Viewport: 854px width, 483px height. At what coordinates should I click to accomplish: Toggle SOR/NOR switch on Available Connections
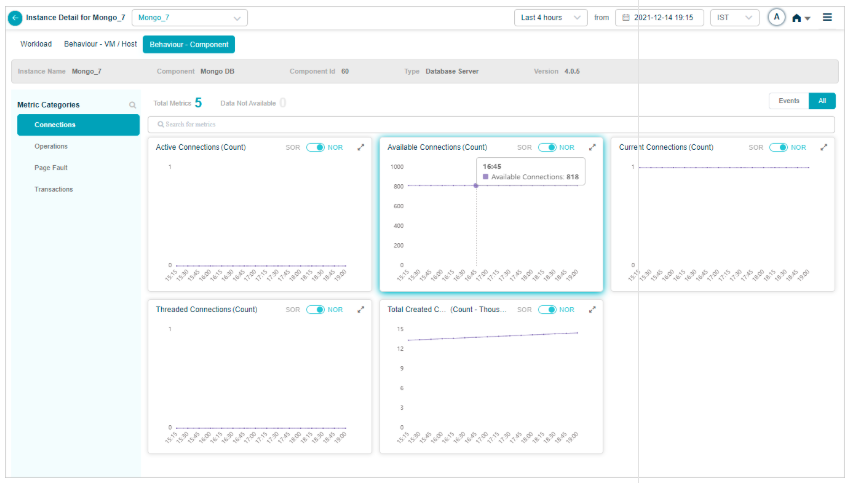(x=547, y=147)
